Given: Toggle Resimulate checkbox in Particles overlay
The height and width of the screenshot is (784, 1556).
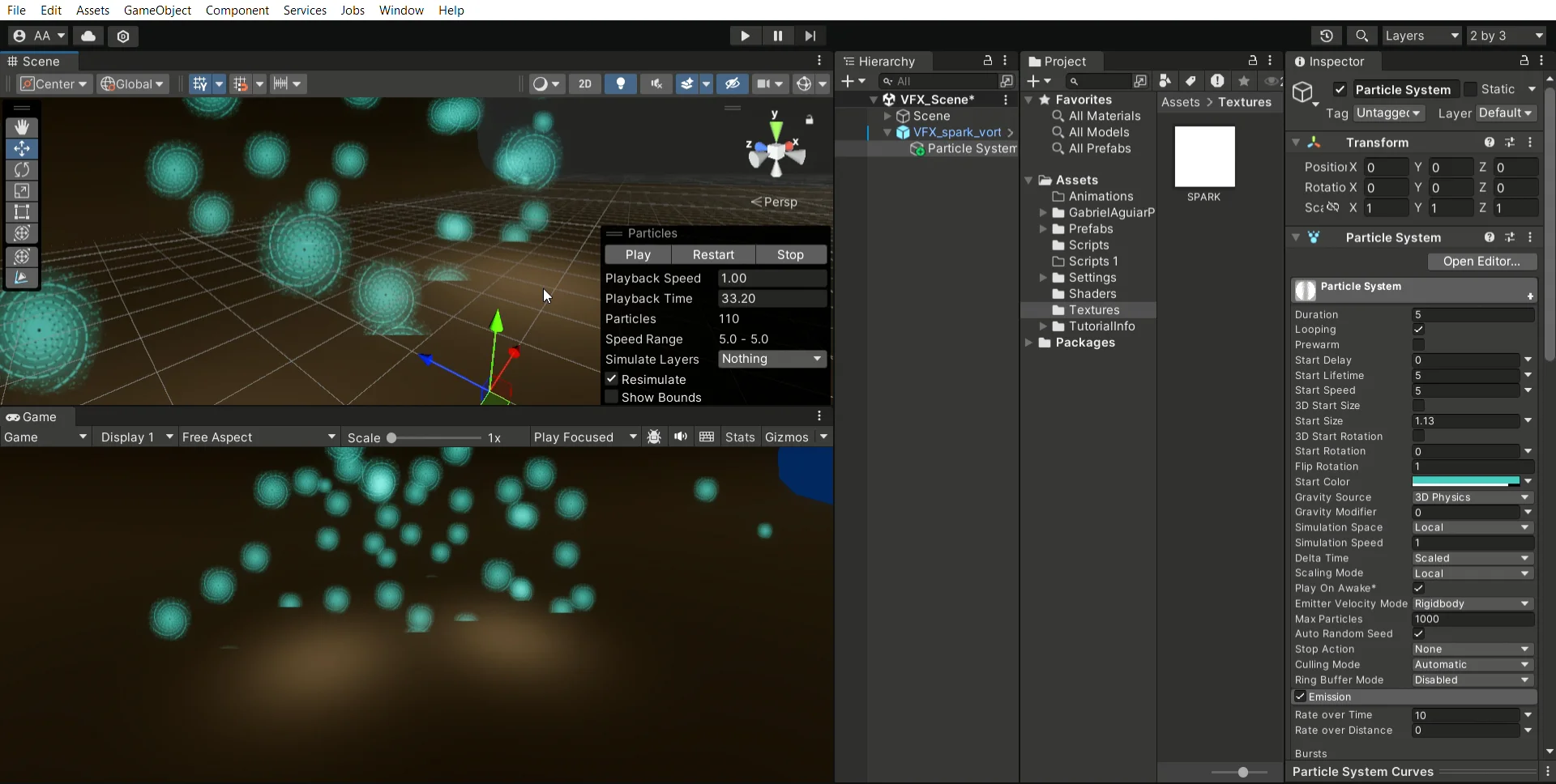Looking at the screenshot, I should point(612,379).
